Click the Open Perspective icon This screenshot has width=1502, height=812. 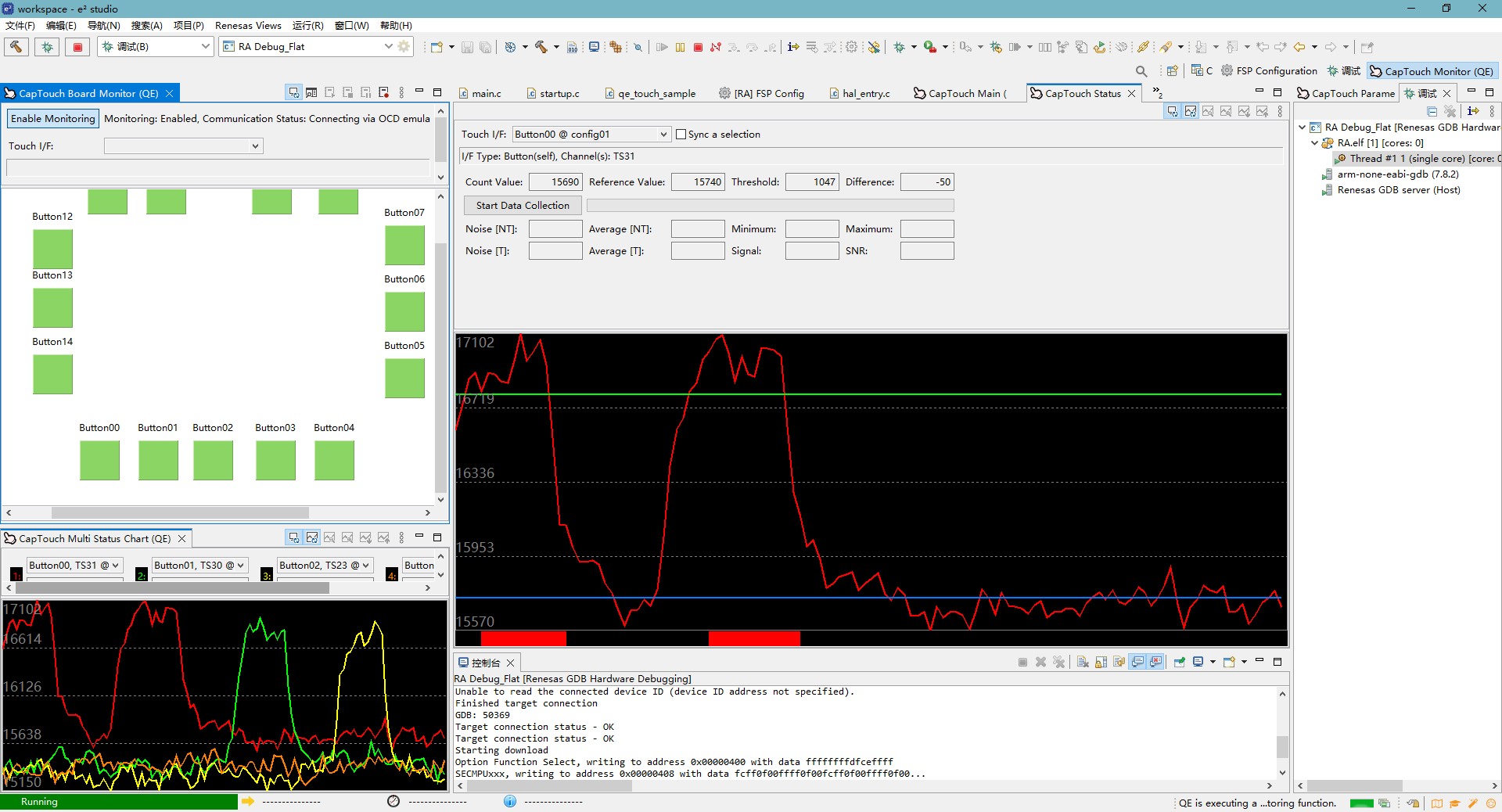coord(1172,71)
